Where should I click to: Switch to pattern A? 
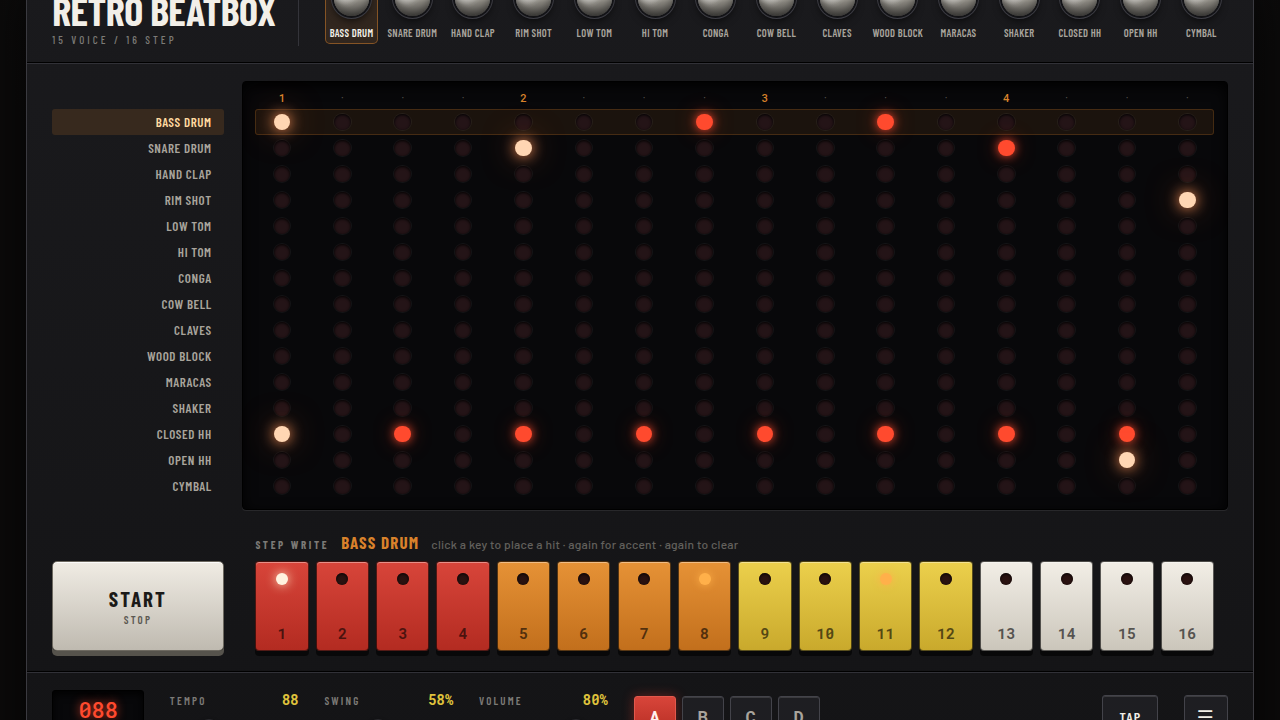[x=655, y=708]
